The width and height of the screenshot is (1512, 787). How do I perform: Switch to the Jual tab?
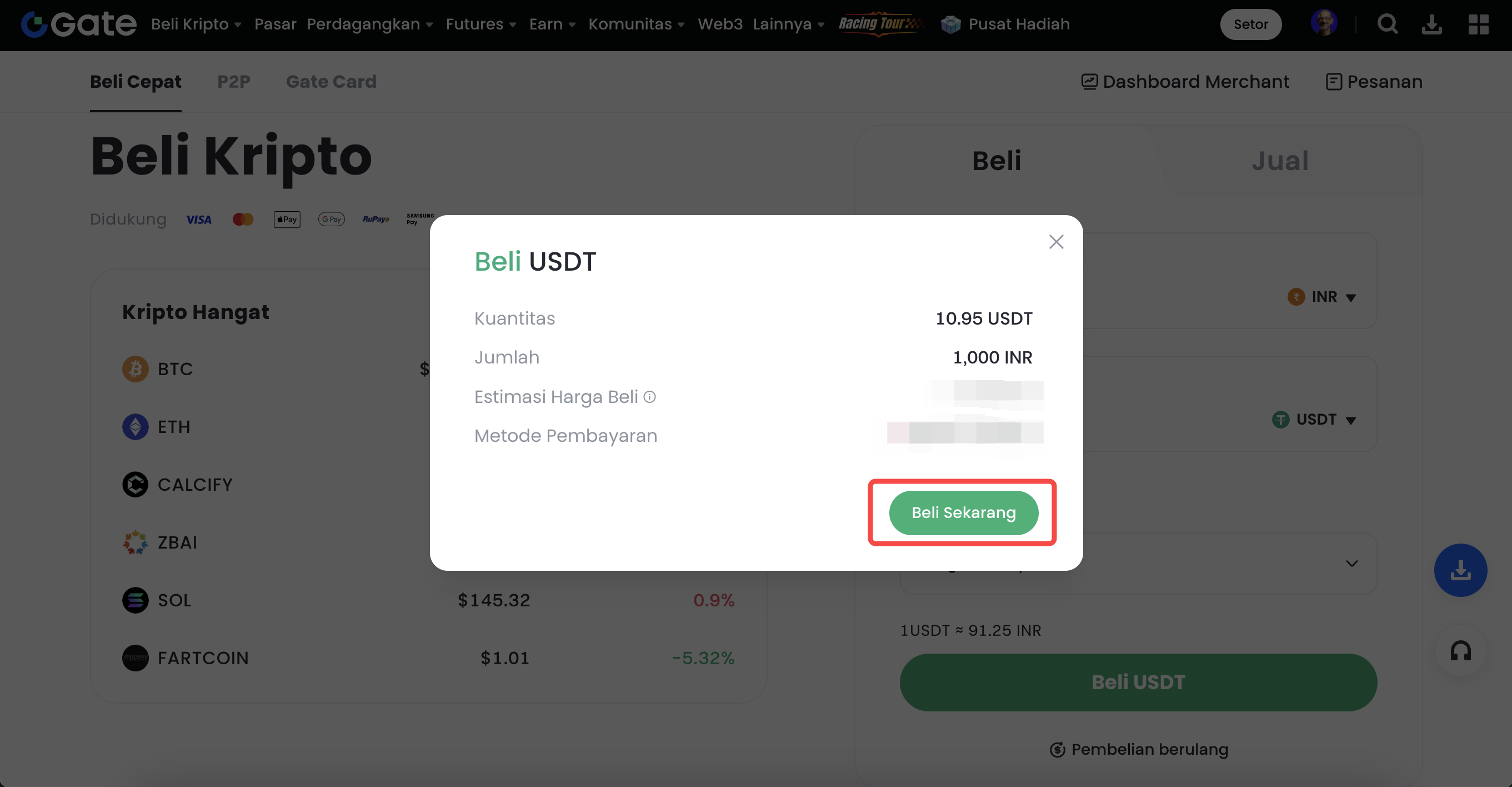(x=1280, y=161)
